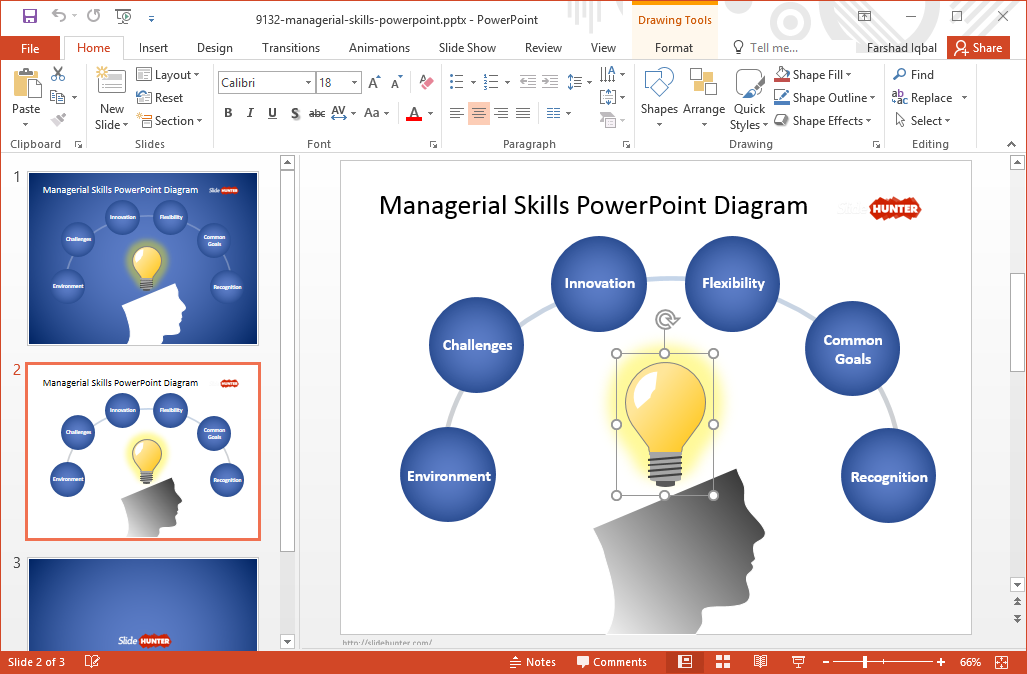Toggle Bold formatting
The width and height of the screenshot is (1027, 674).
[228, 113]
